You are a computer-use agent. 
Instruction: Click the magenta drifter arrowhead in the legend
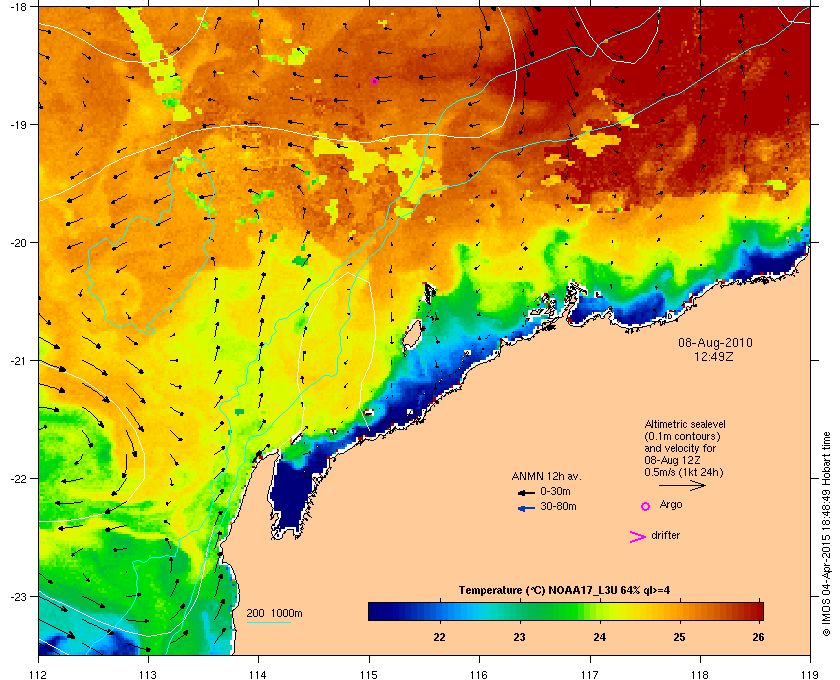click(x=638, y=537)
